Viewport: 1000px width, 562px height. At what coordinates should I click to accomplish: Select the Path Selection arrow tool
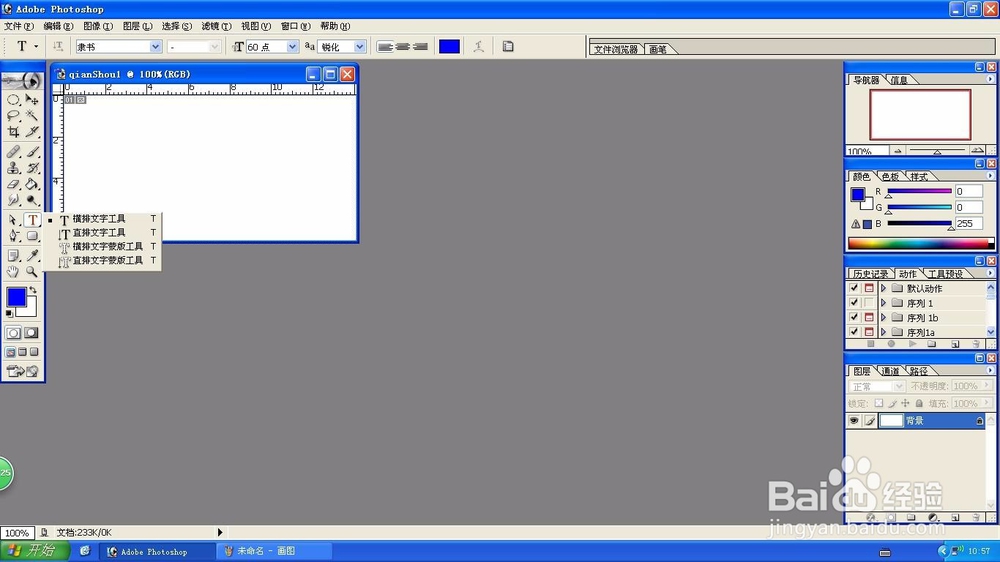coord(13,220)
